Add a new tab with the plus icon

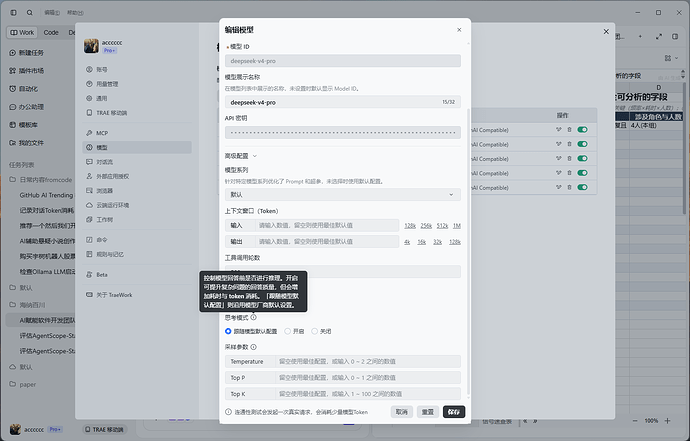coord(640,37)
